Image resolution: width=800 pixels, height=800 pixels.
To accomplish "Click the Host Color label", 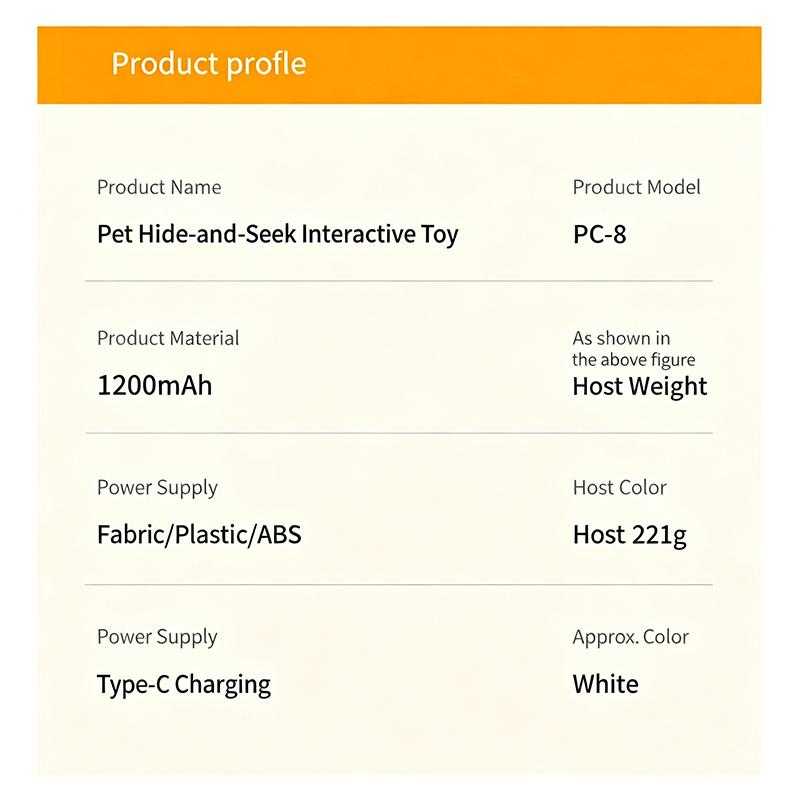I will 619,488.
